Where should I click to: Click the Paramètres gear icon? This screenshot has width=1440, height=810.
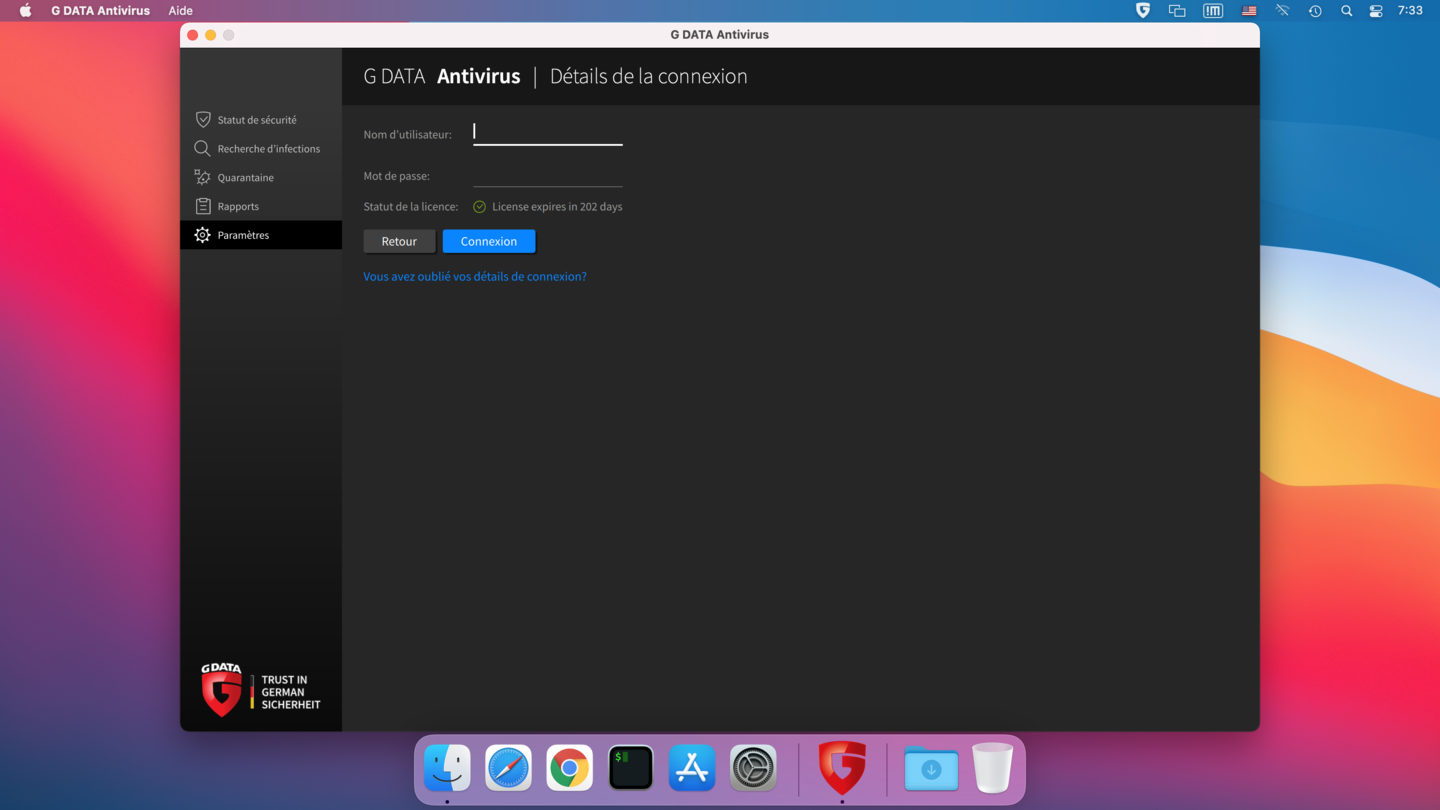coord(202,235)
